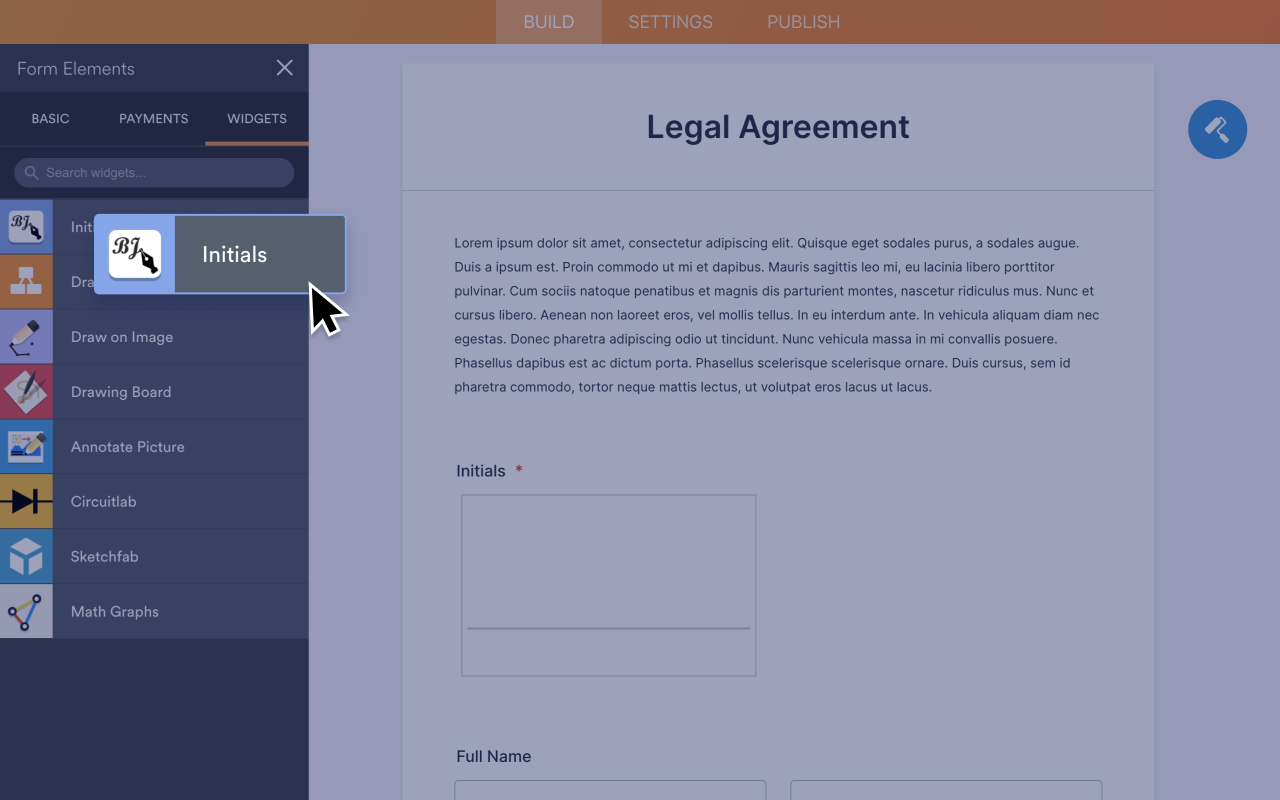Click the Full Name field label
Viewport: 1280px width, 800px height.
point(494,757)
